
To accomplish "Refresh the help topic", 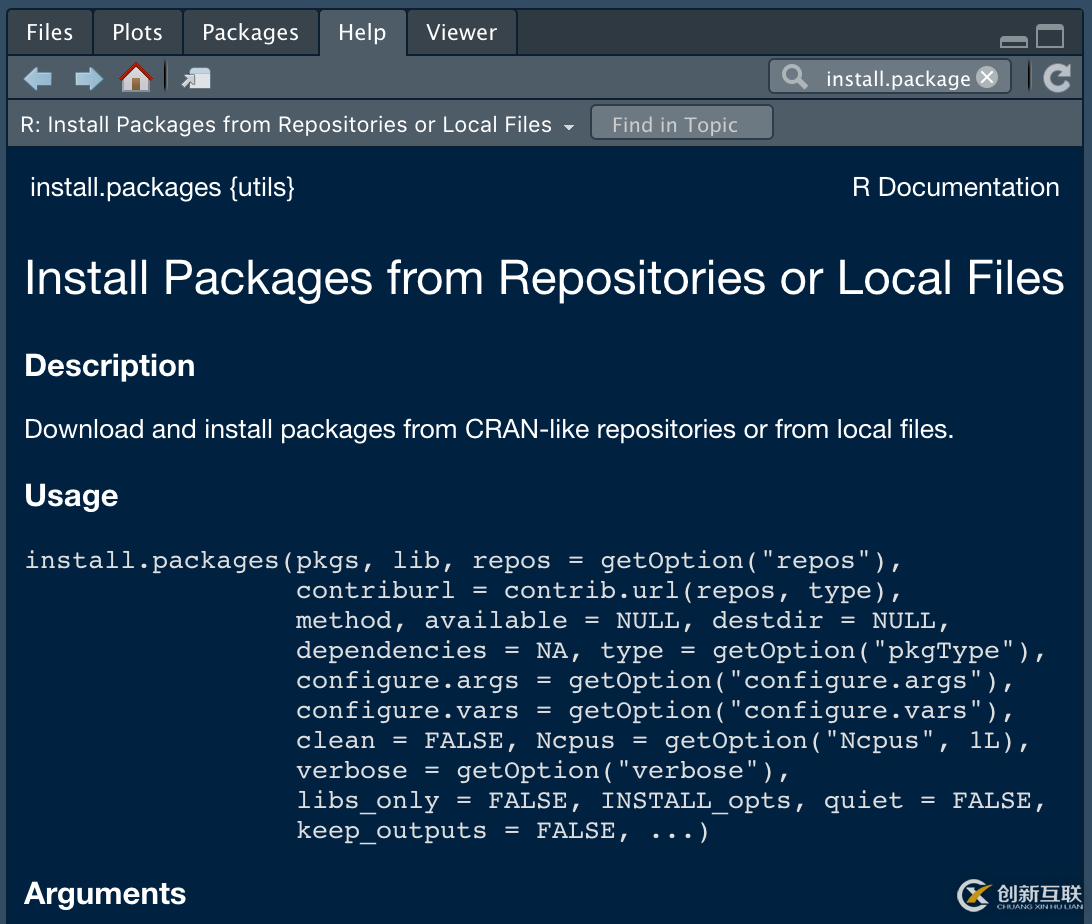I will pyautogui.click(x=1057, y=78).
